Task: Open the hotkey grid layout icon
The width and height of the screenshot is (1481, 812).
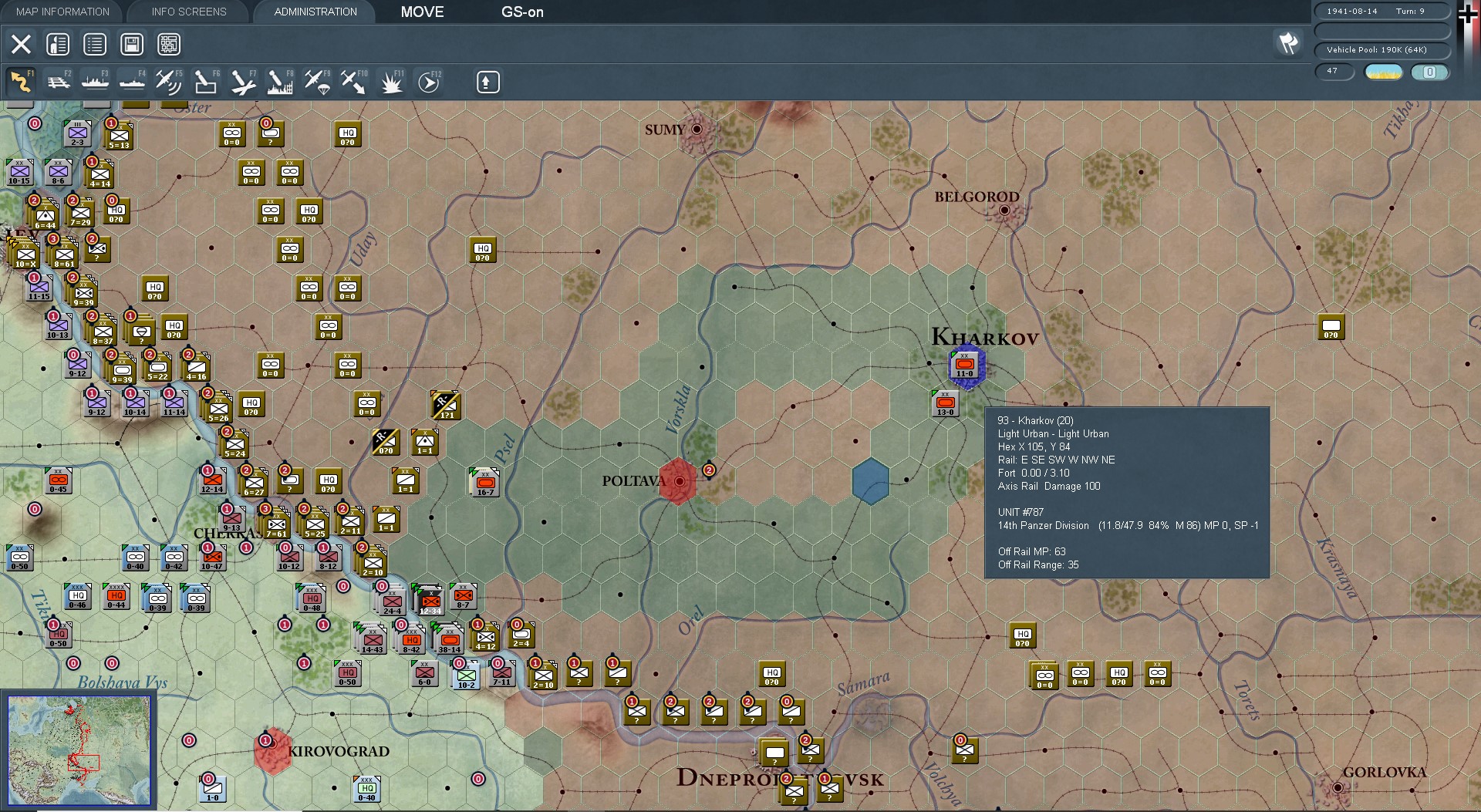Action: [169, 44]
